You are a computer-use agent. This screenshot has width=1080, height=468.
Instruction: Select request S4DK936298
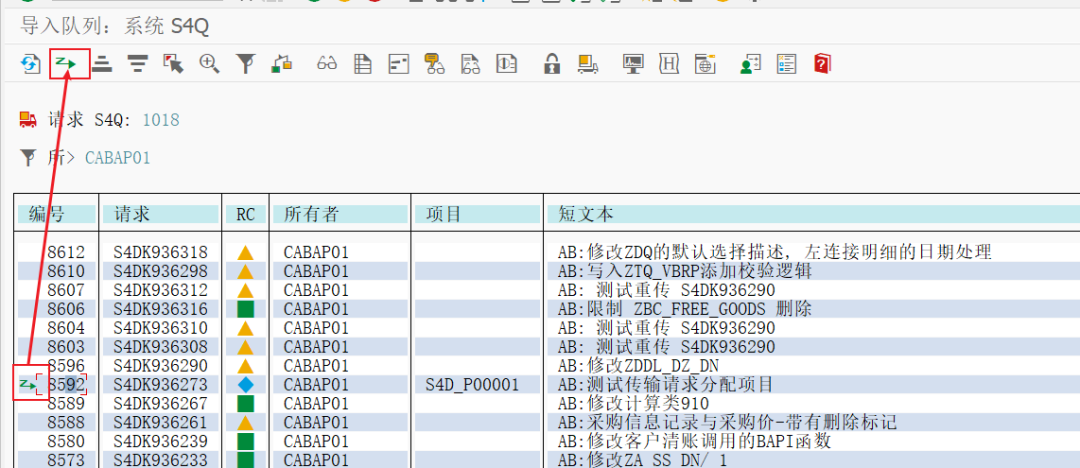point(160,271)
